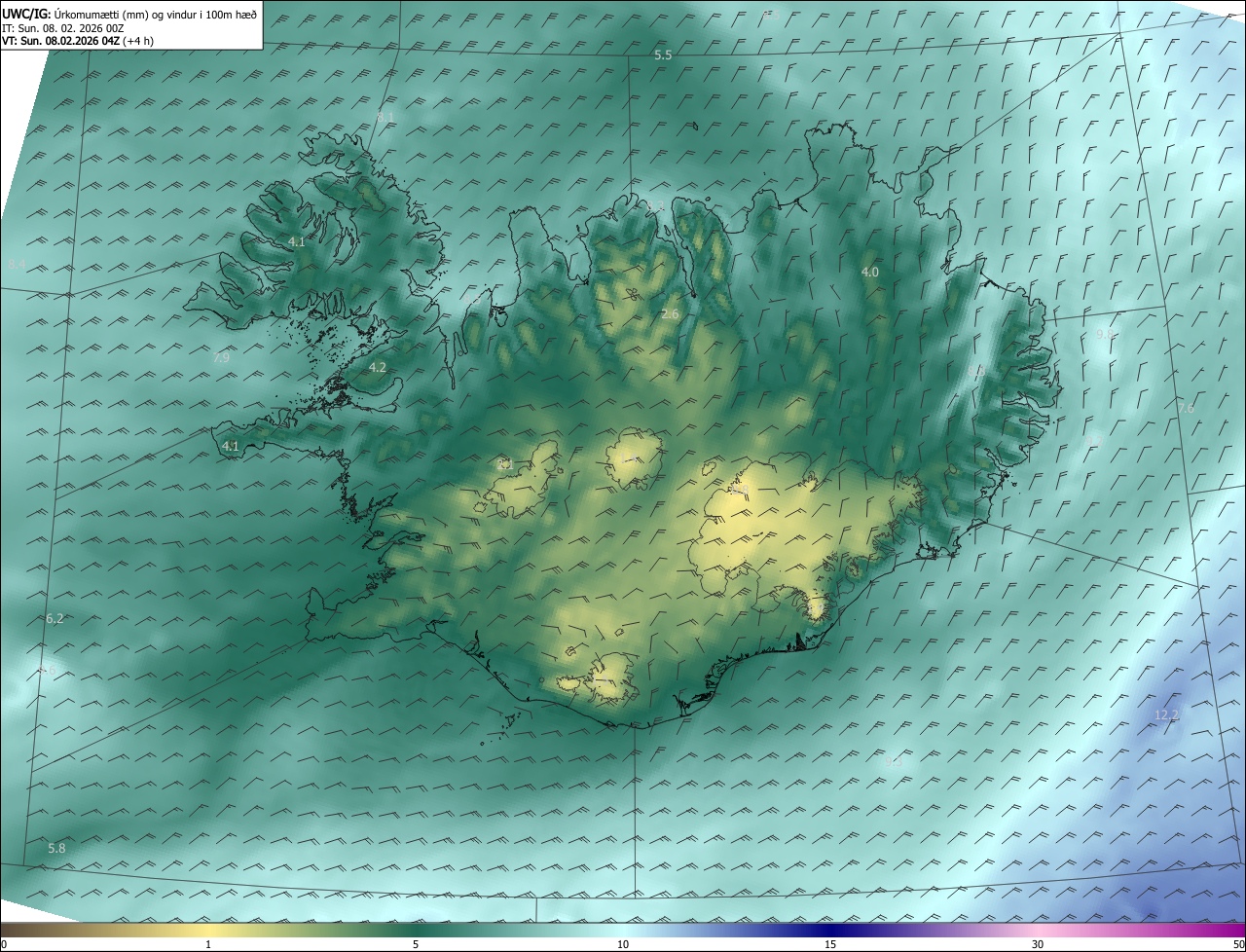
Task: Click the 8.1 value label north of the Westfjords
Action: [386, 118]
